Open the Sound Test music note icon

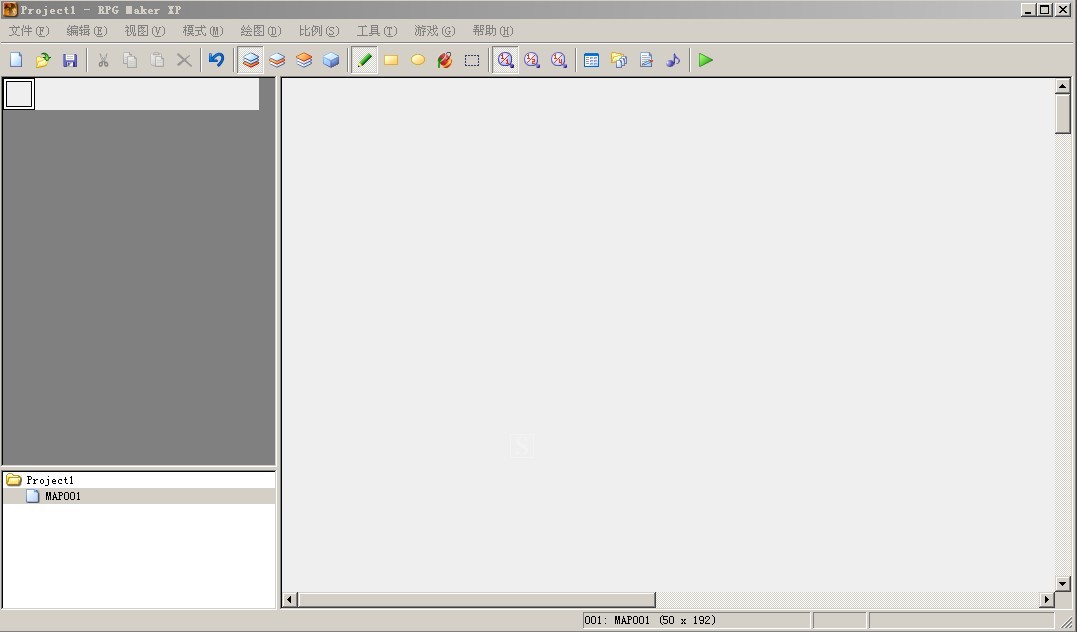click(x=672, y=60)
